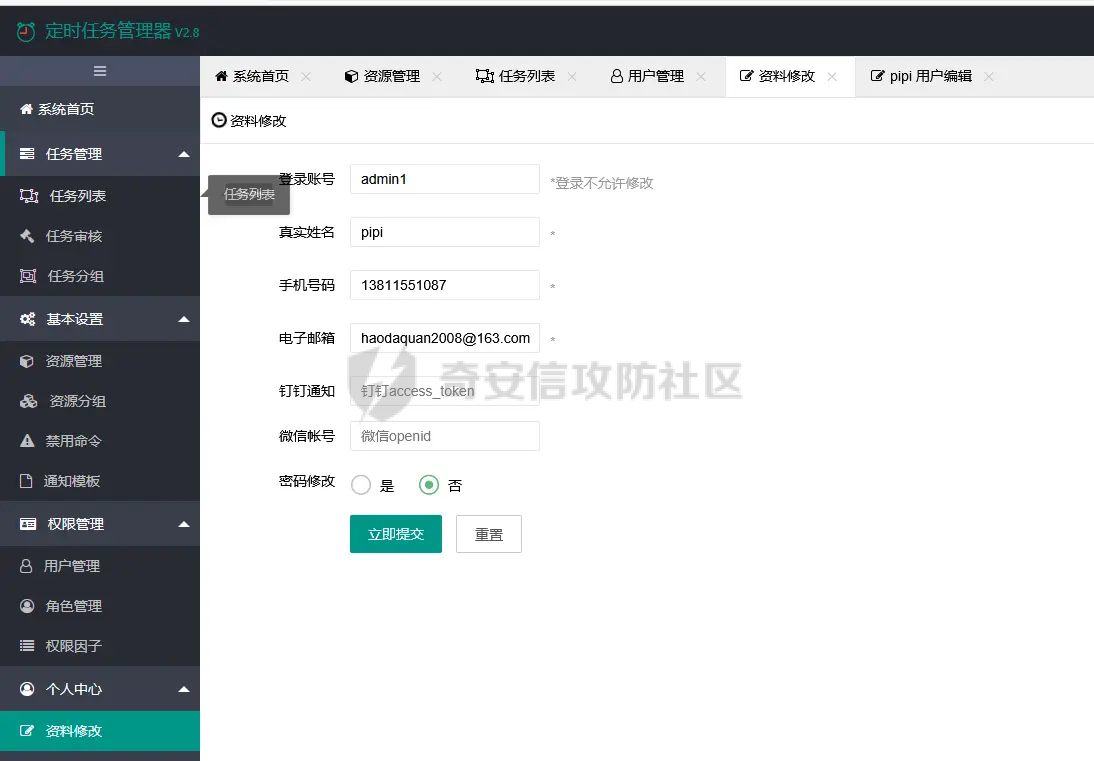
Task: Close the pipi 用户编辑 tab
Action: (x=989, y=77)
